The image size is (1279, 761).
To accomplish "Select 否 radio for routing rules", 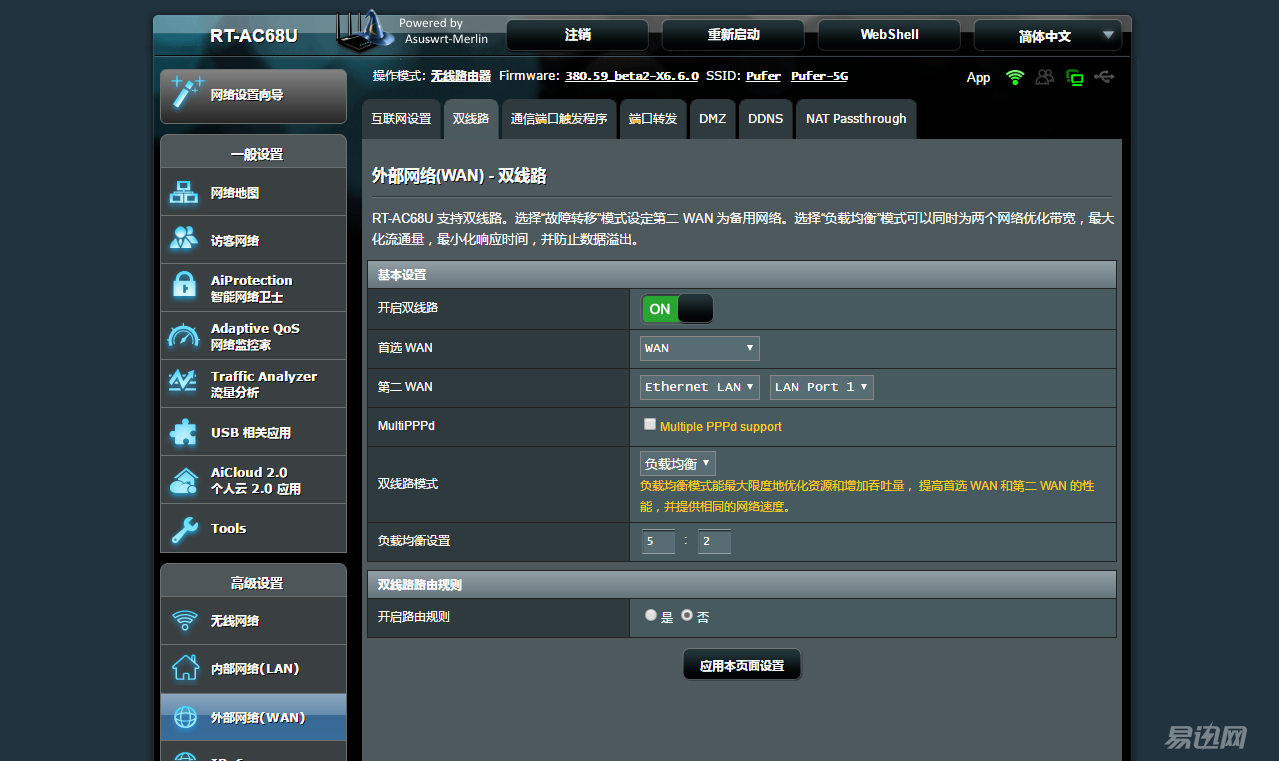I will click(x=687, y=615).
